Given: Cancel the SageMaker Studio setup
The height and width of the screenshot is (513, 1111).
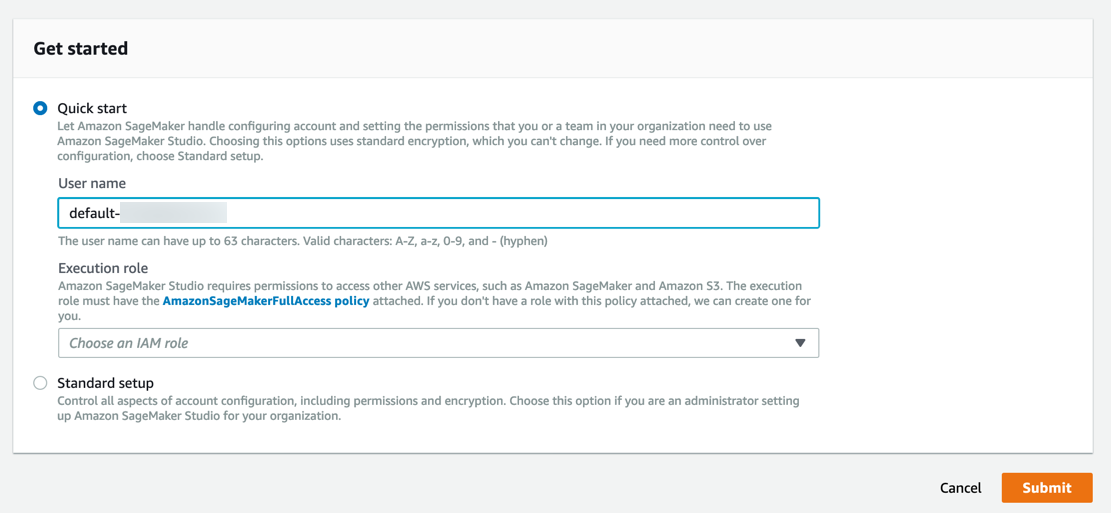Looking at the screenshot, I should pos(960,487).
